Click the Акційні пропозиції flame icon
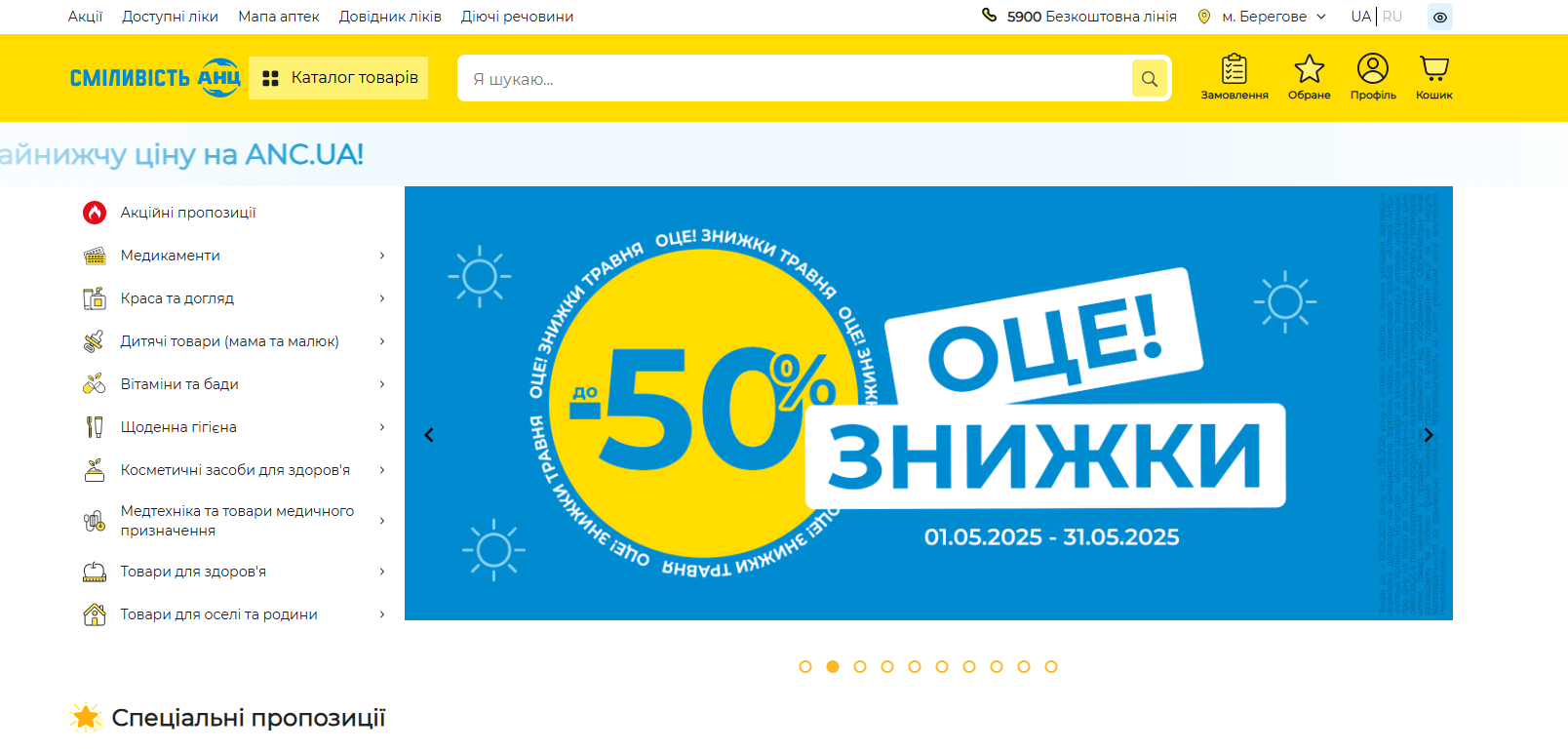Viewport: 1568px width, 751px height. pos(95,213)
